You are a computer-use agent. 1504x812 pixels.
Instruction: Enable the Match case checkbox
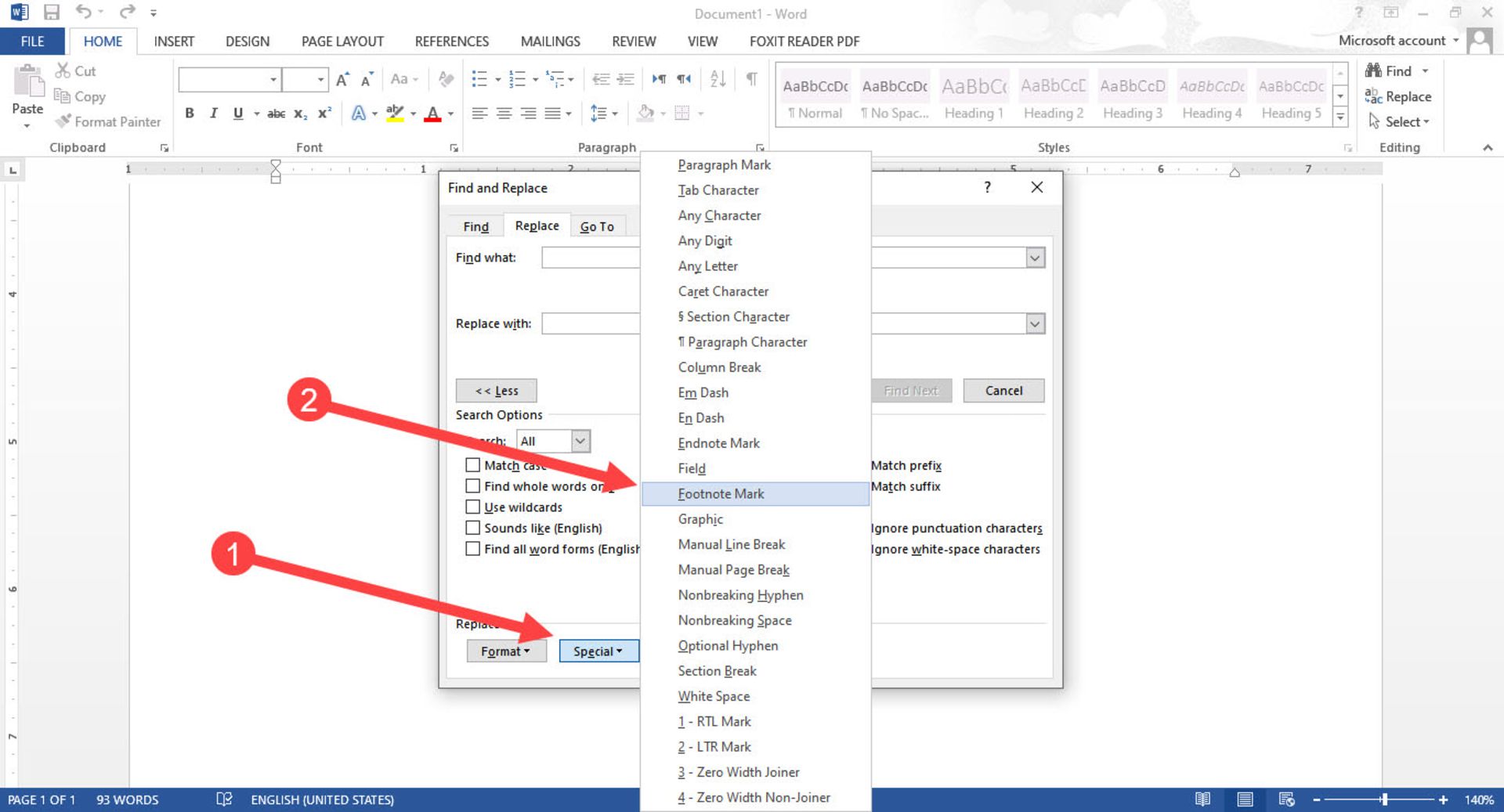(472, 465)
